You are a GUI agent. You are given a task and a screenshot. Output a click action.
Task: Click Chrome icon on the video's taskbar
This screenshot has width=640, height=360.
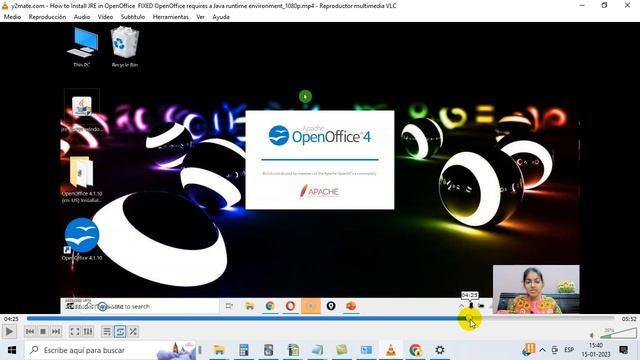click(x=270, y=306)
